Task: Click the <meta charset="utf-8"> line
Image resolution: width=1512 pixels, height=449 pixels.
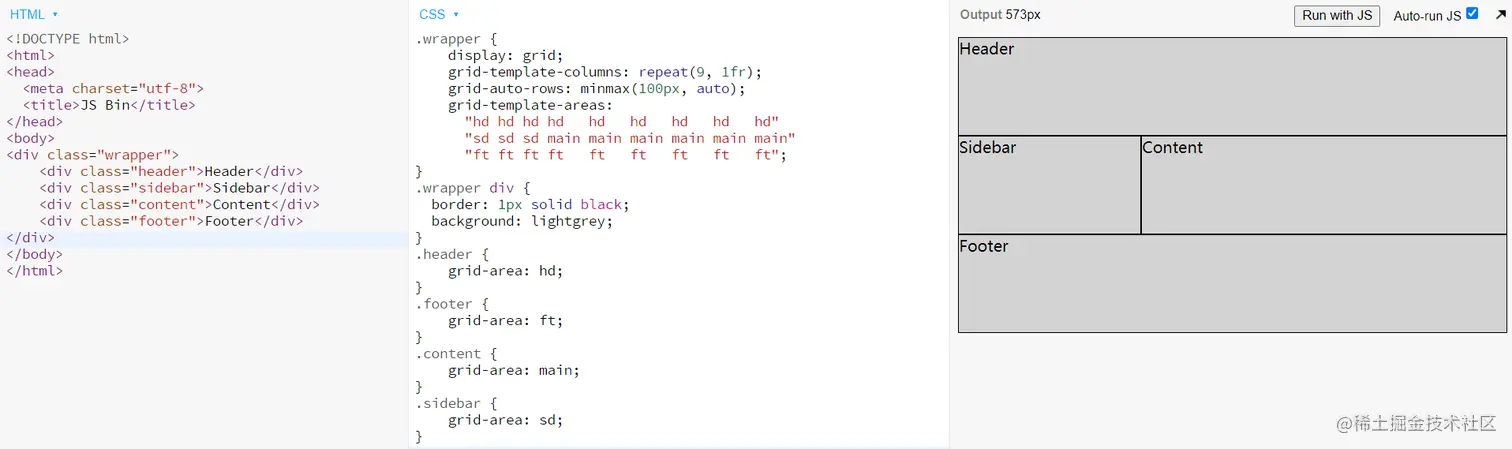Action: 113,88
